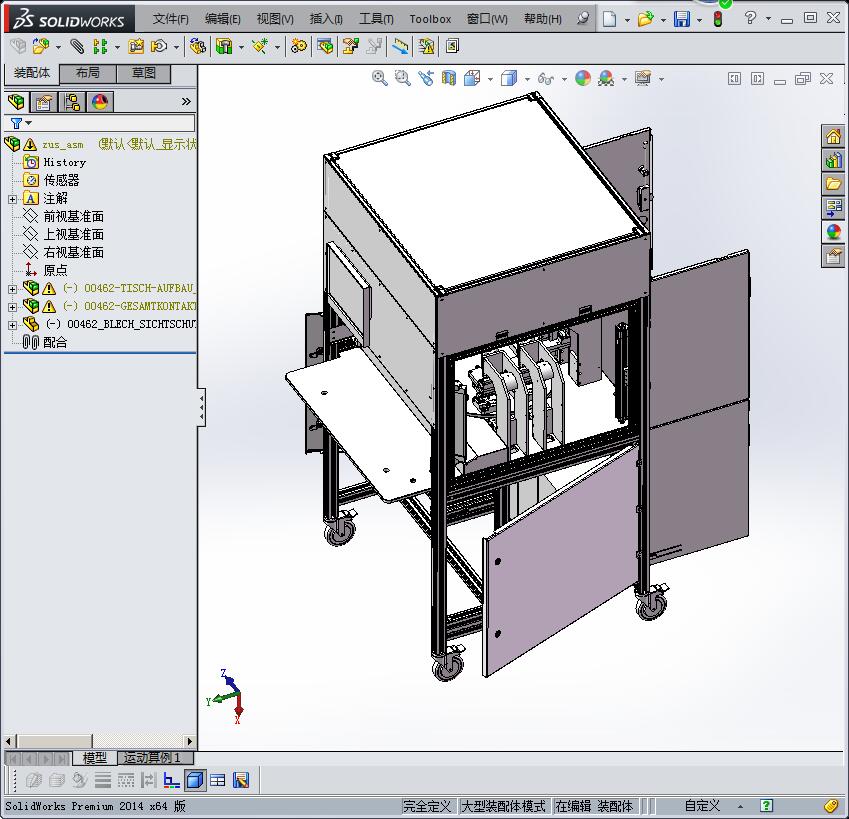Image resolution: width=849 pixels, height=819 pixels.
Task: Select 前视基准面 plane in feature tree
Action: pyautogui.click(x=73, y=216)
